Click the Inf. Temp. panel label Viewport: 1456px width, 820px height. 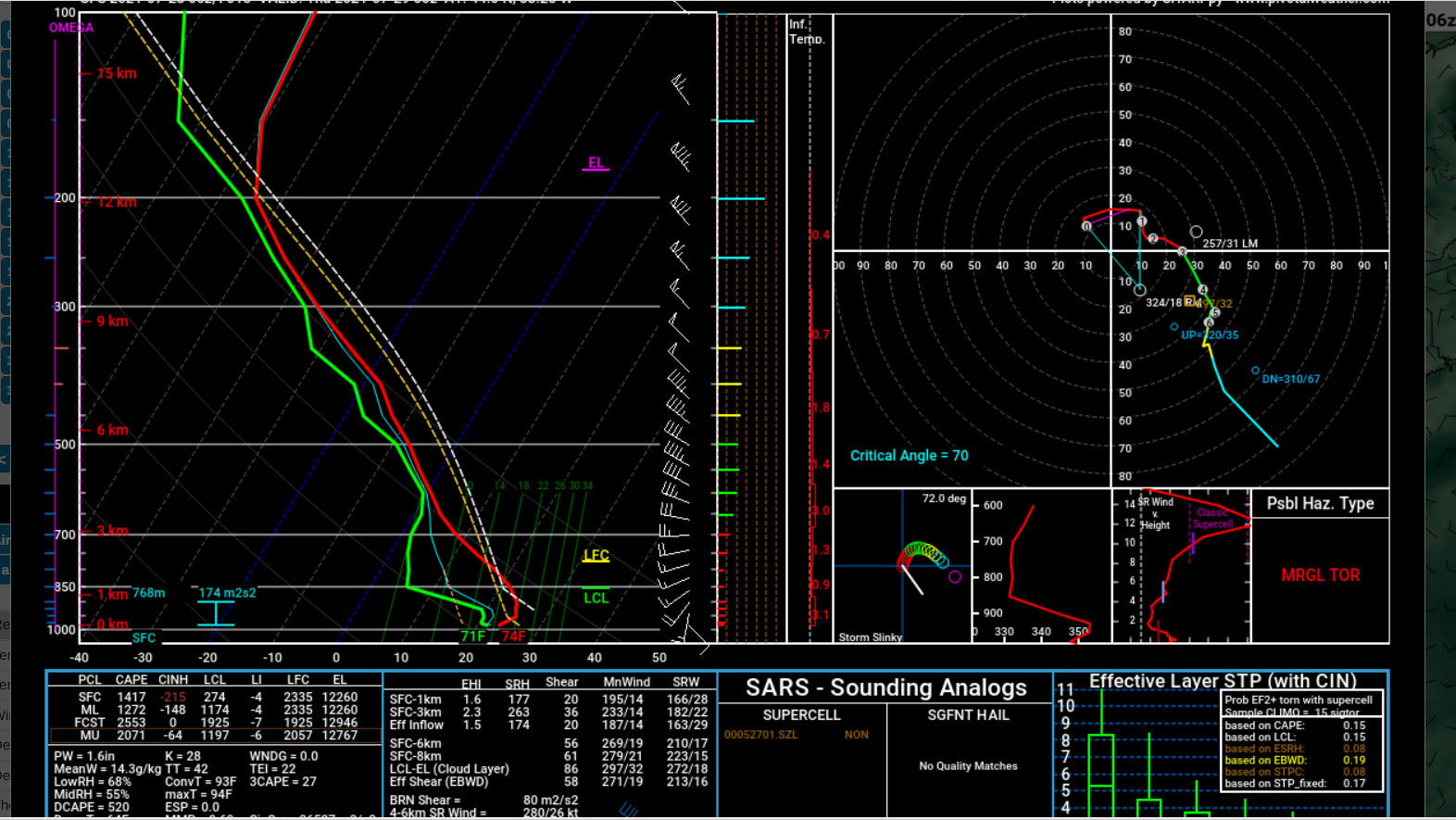tap(807, 32)
